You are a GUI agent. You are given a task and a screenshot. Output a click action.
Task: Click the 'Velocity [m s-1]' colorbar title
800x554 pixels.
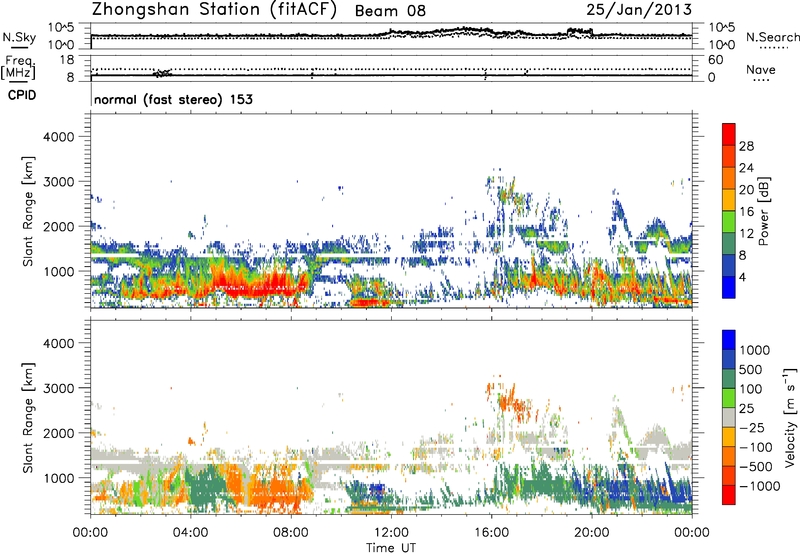click(x=790, y=418)
